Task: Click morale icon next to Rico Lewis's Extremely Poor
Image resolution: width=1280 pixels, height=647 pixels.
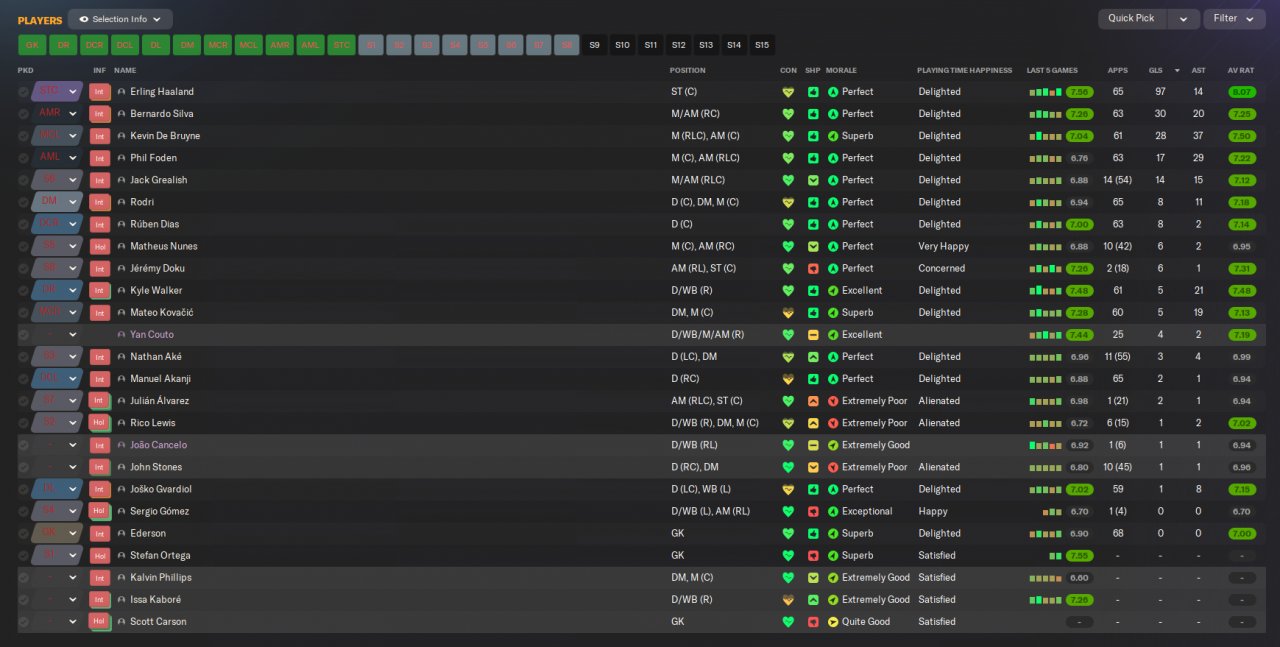Action: click(x=833, y=423)
